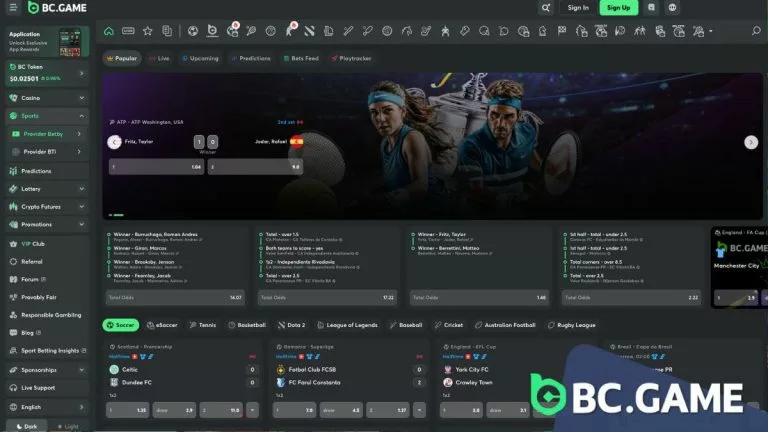Open the more sports dropdown arrow

711,32
